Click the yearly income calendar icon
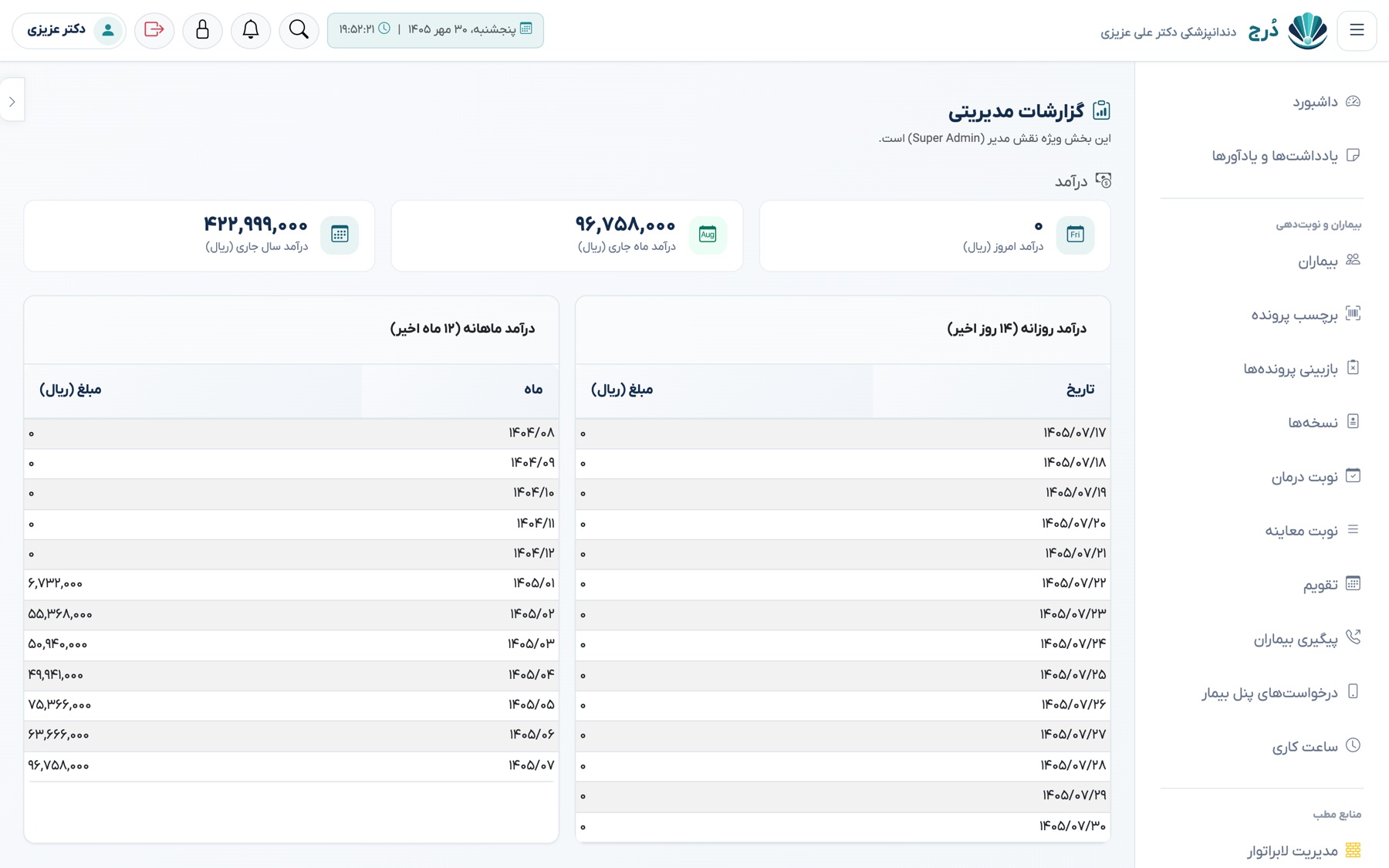Viewport: 1389px width, 868px height. [340, 235]
